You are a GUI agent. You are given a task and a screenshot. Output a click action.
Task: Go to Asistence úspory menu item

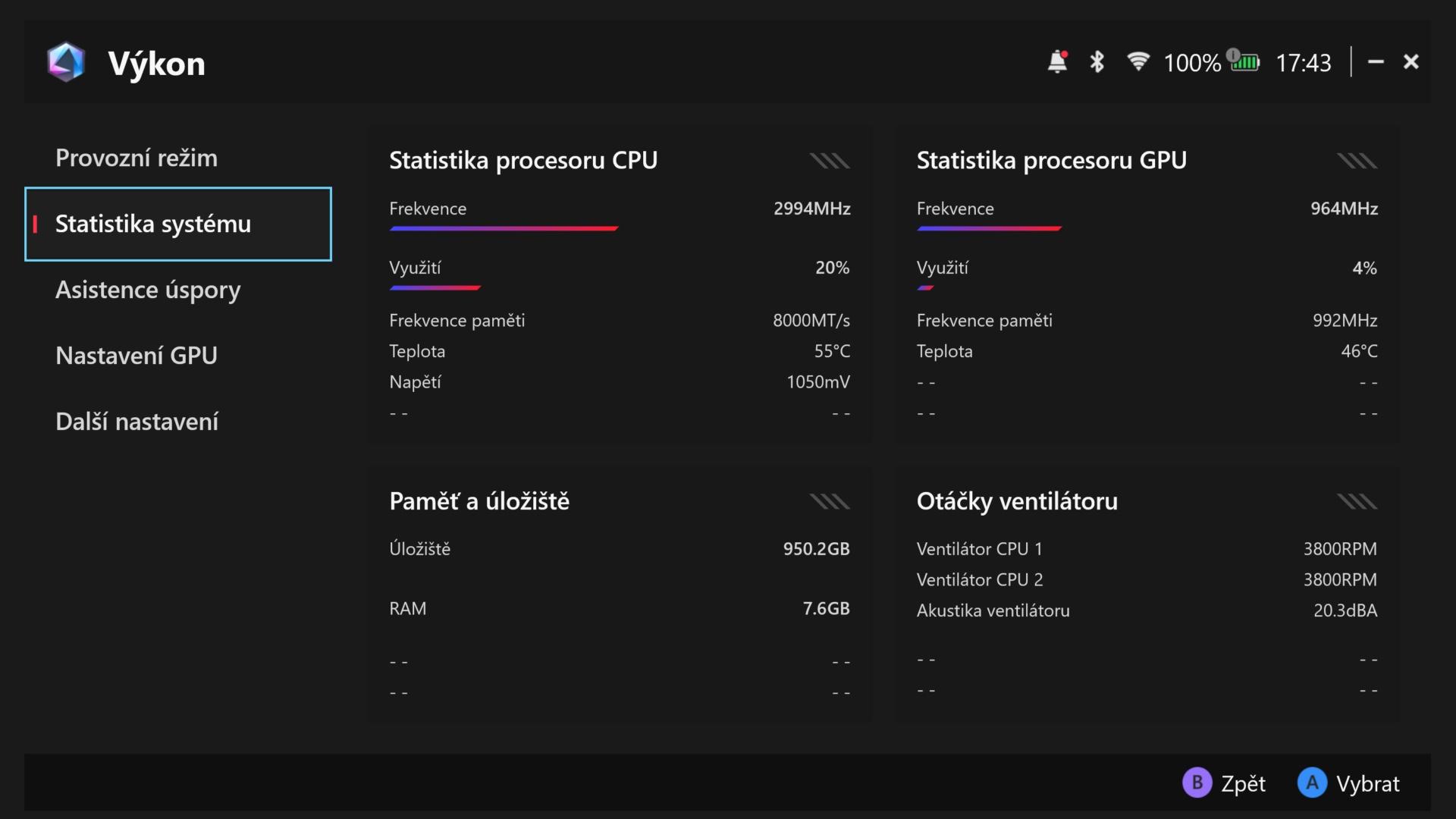[x=148, y=290]
